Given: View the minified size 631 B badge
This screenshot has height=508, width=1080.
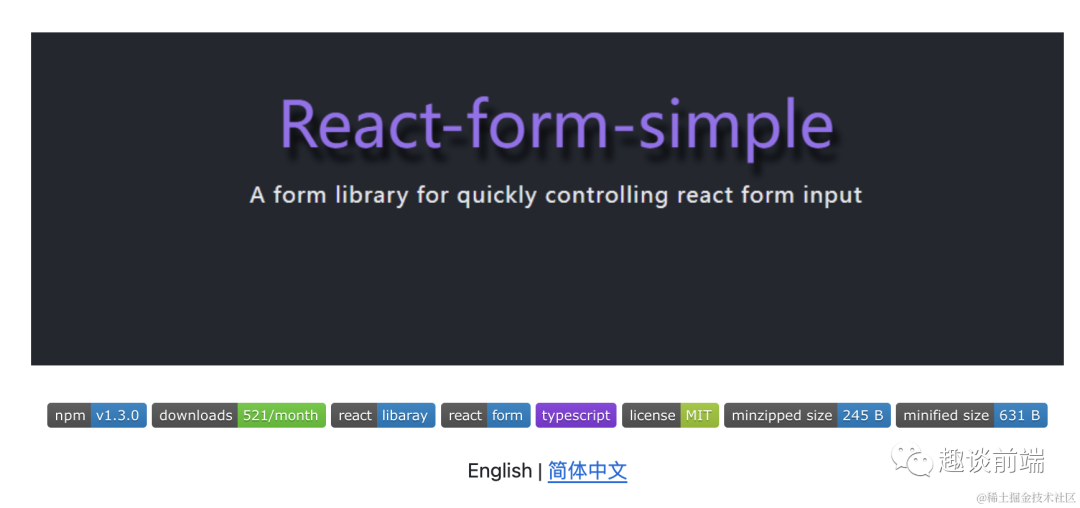Looking at the screenshot, I should tap(971, 415).
